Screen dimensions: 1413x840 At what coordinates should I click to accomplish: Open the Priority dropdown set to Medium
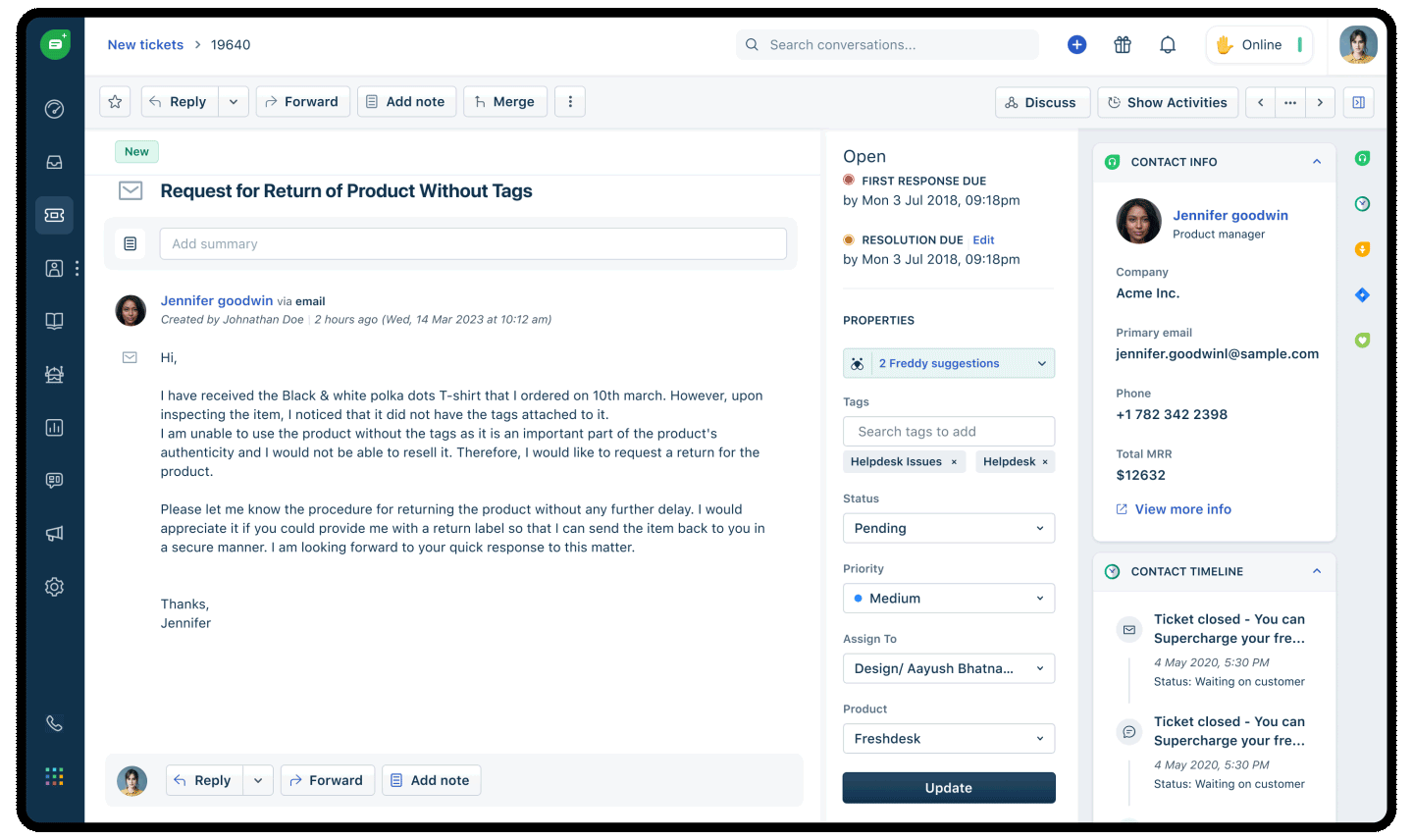pos(948,598)
